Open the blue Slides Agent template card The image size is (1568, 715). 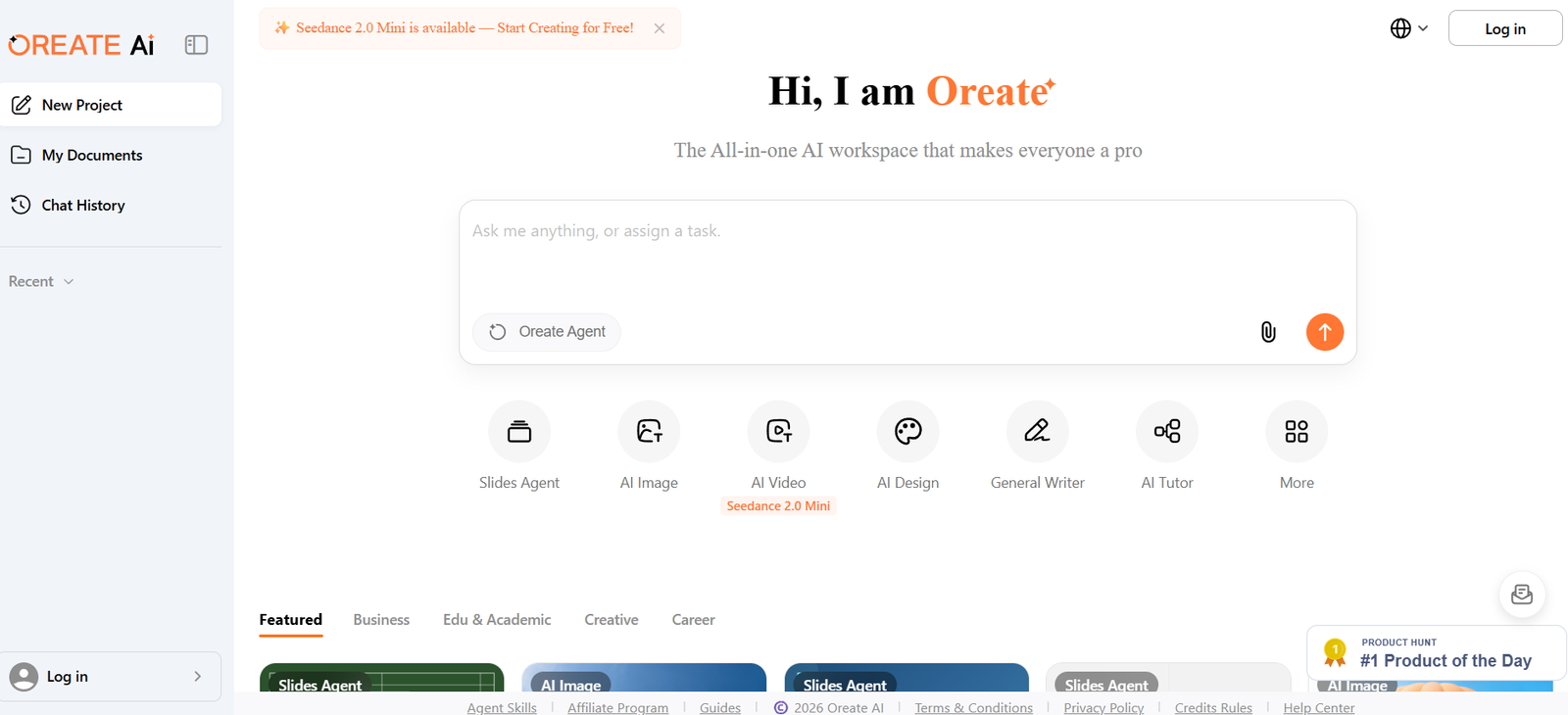[906, 678]
